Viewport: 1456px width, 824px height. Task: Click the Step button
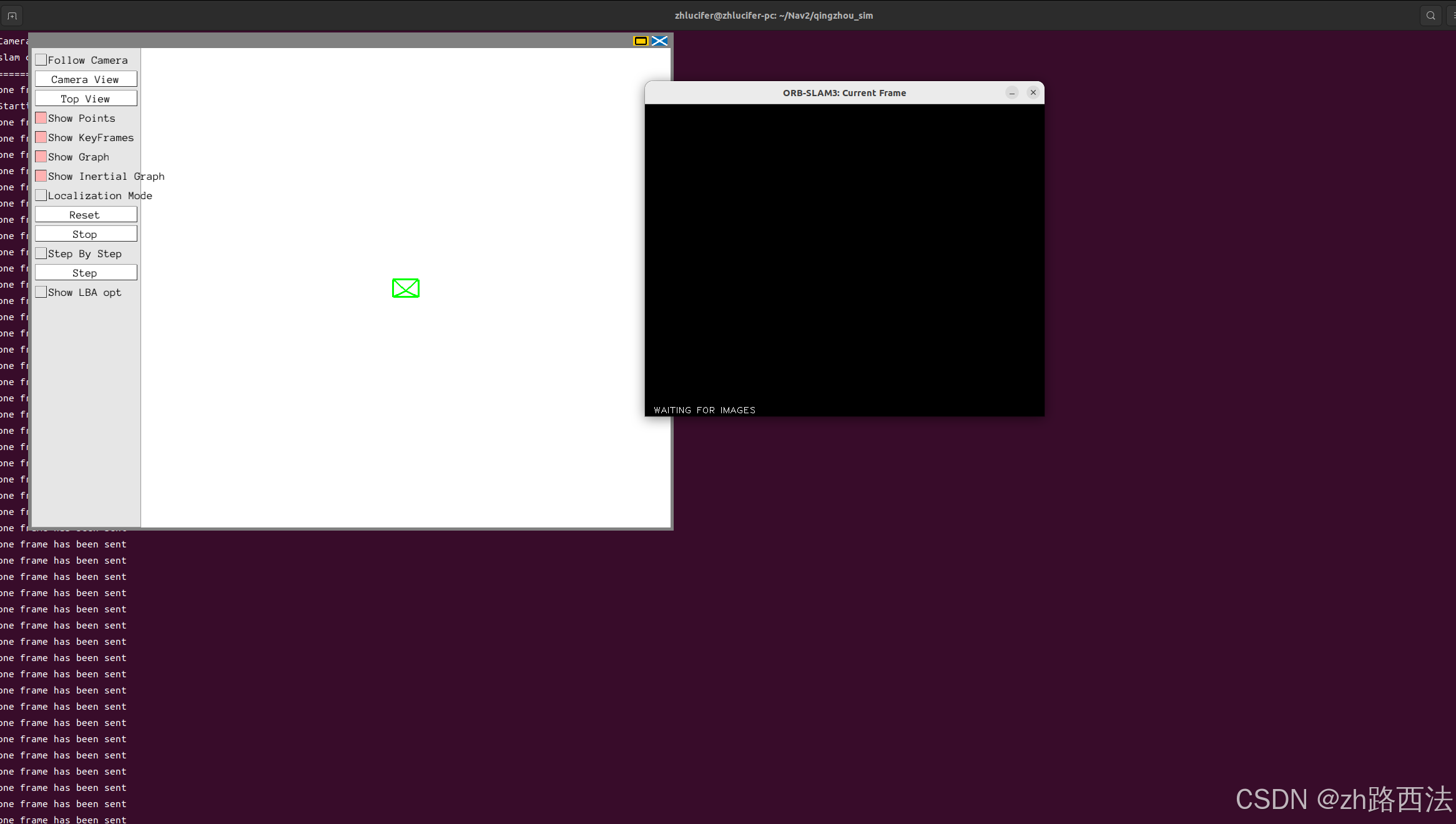pos(86,273)
